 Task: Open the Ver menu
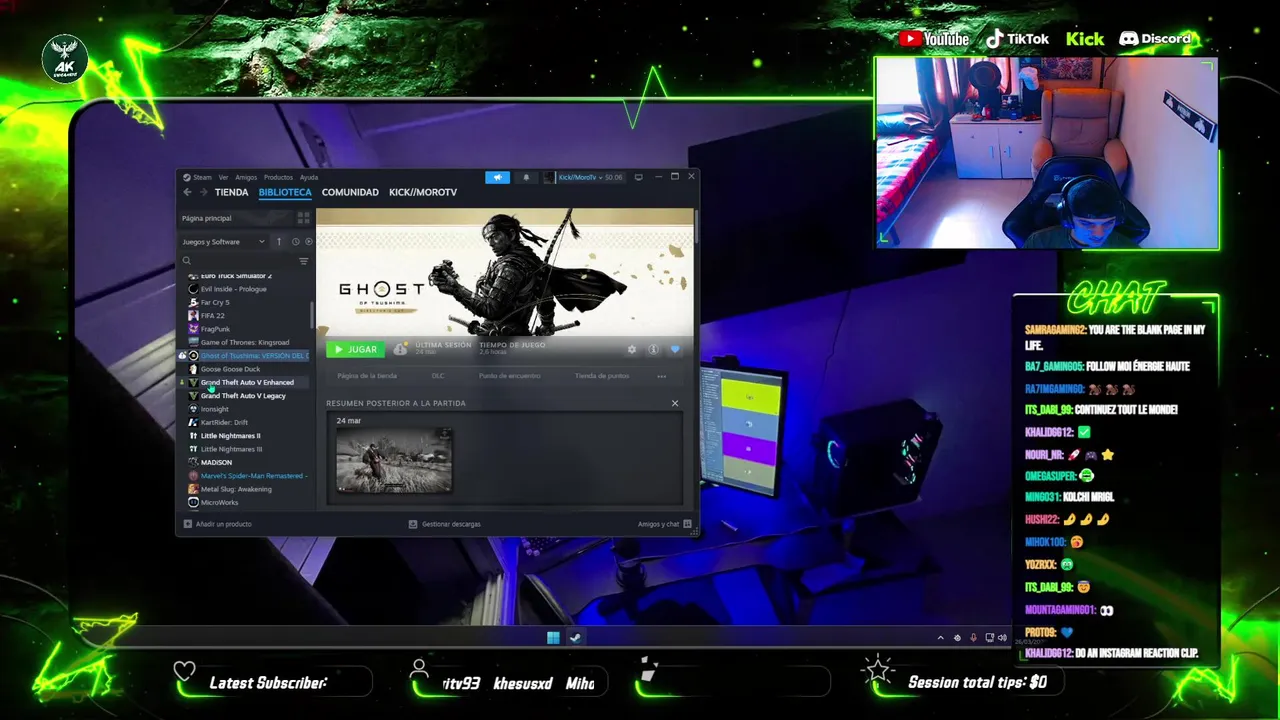pos(223,177)
